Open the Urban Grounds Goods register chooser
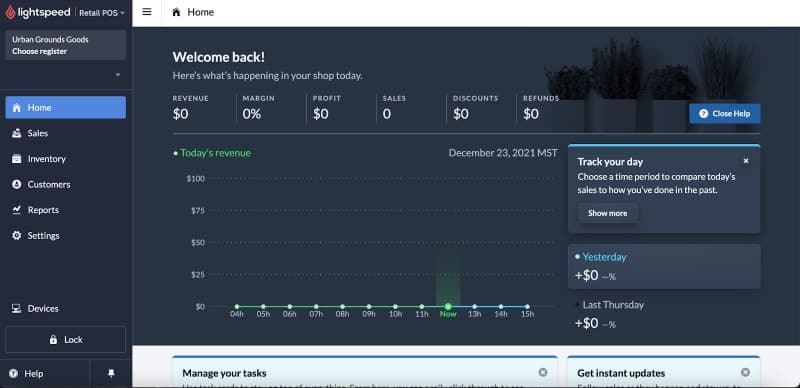This screenshot has width=800, height=388. point(65,45)
